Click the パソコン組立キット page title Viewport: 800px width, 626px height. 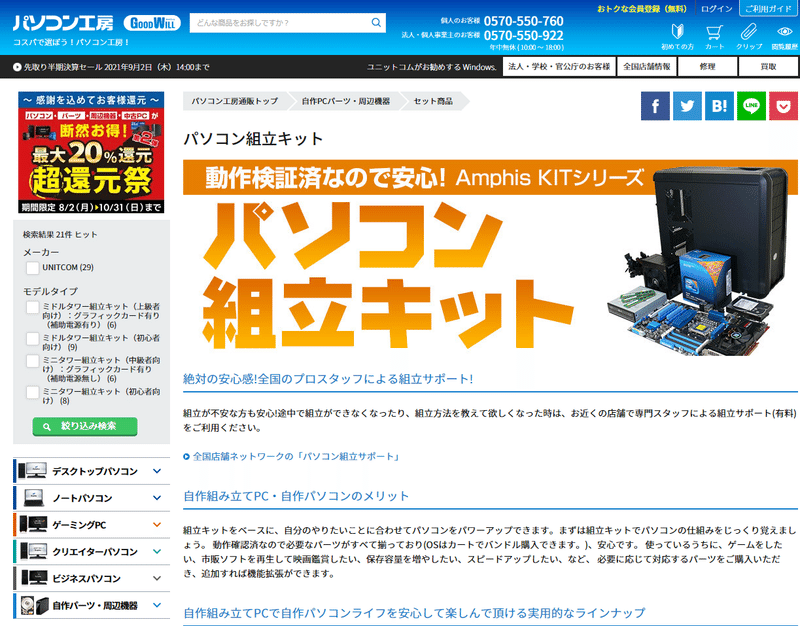coord(253,138)
